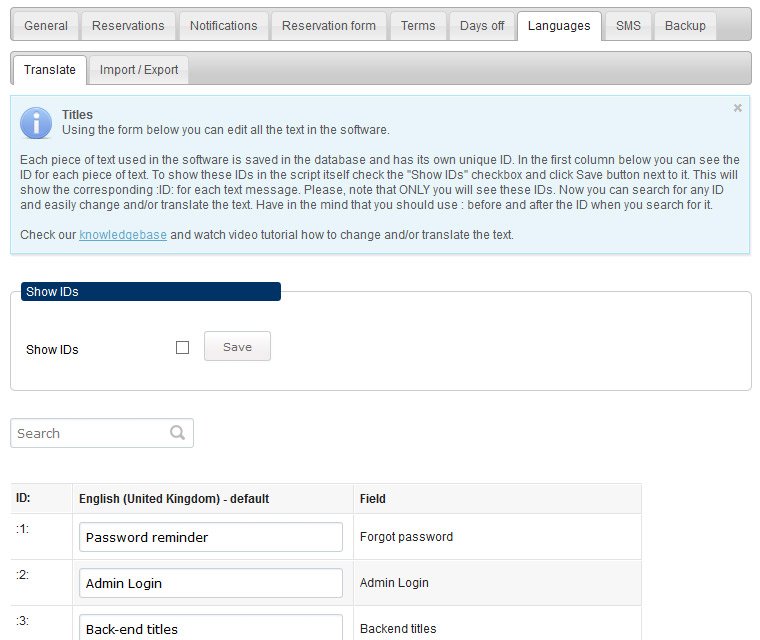Click the Save button beside Show IDs
Viewport: 760px width, 640px height.
click(237, 346)
